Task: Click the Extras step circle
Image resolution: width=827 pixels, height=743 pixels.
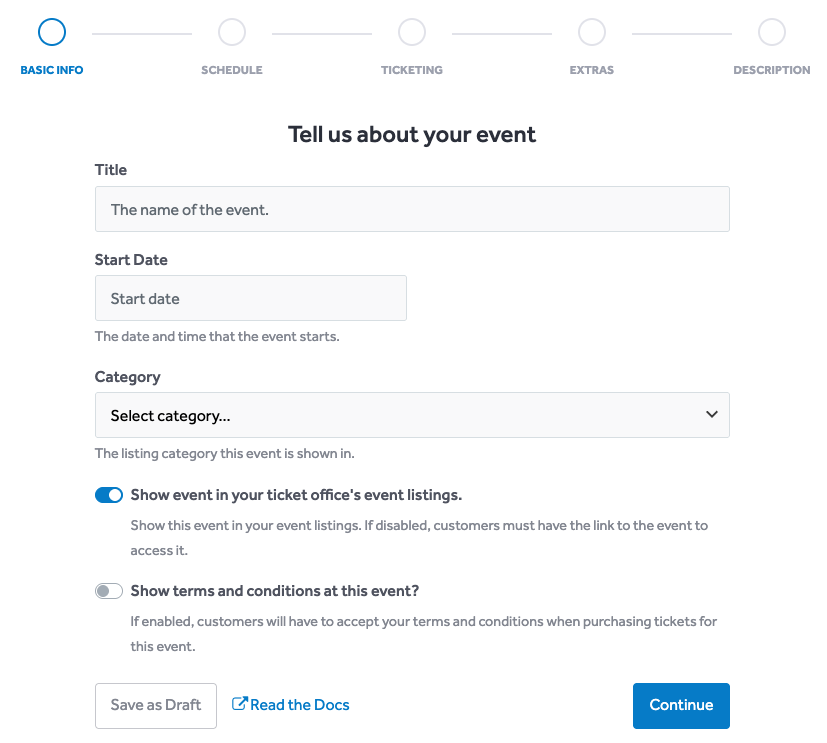Action: [592, 32]
